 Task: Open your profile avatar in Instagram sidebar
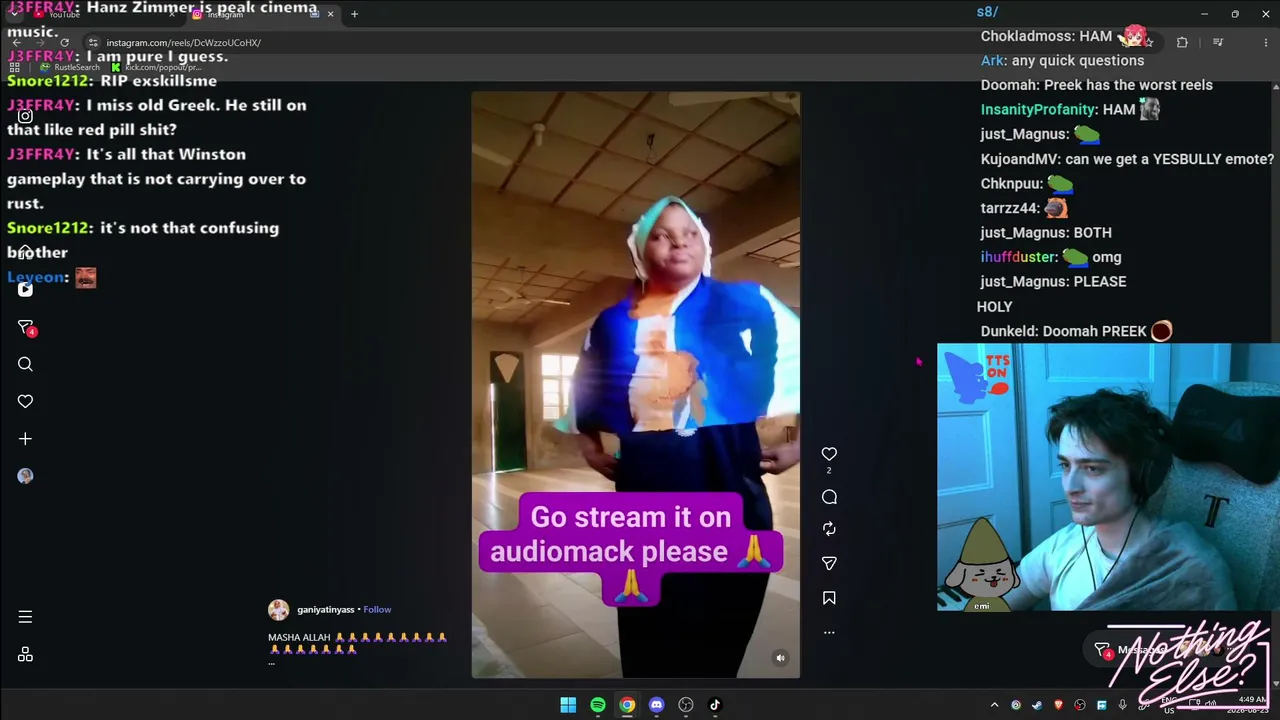click(x=25, y=476)
